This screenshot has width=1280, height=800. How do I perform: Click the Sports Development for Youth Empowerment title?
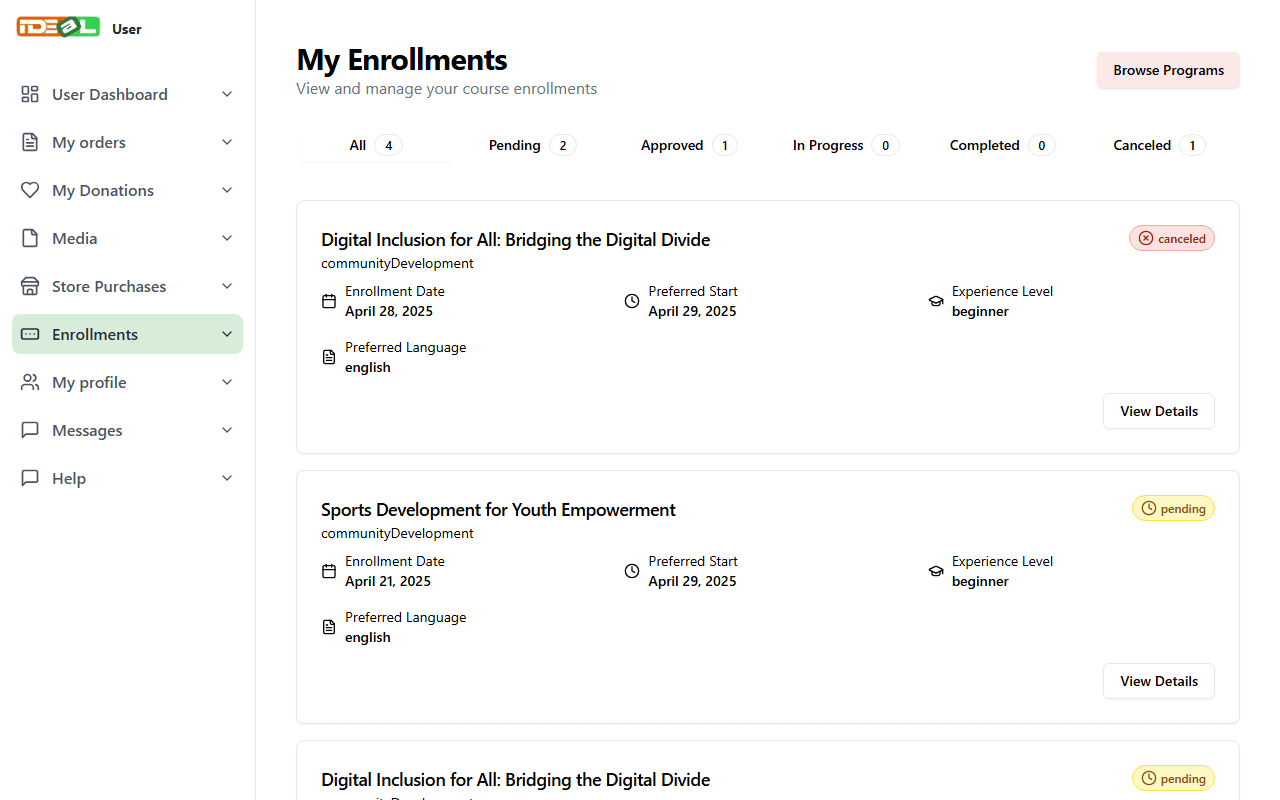498,510
